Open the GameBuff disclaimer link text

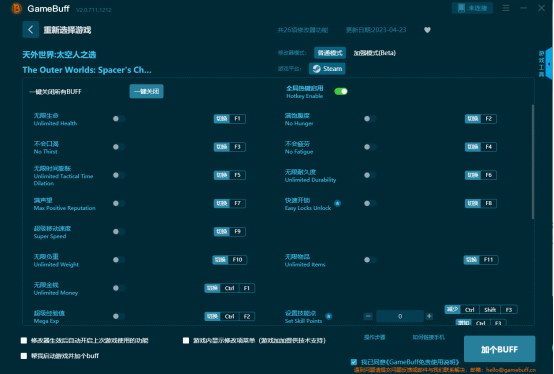click(x=423, y=362)
